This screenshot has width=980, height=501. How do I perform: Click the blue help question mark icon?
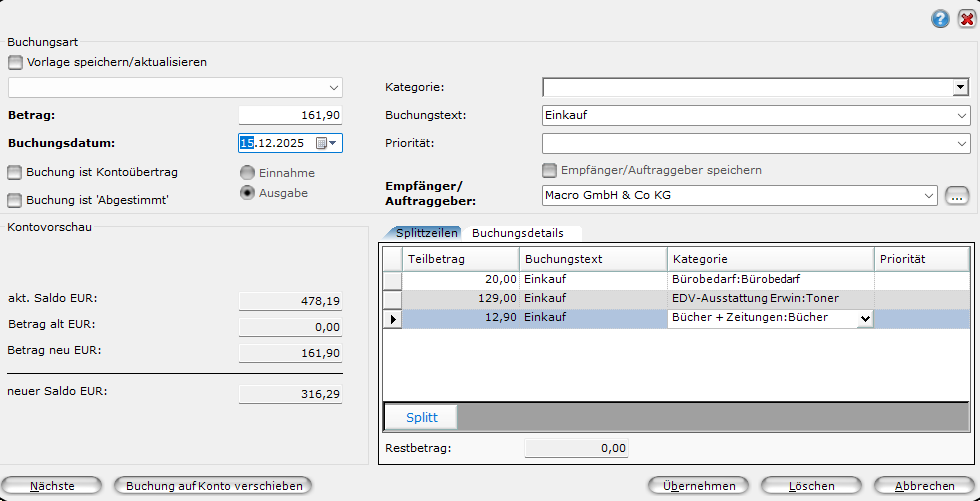click(x=940, y=18)
